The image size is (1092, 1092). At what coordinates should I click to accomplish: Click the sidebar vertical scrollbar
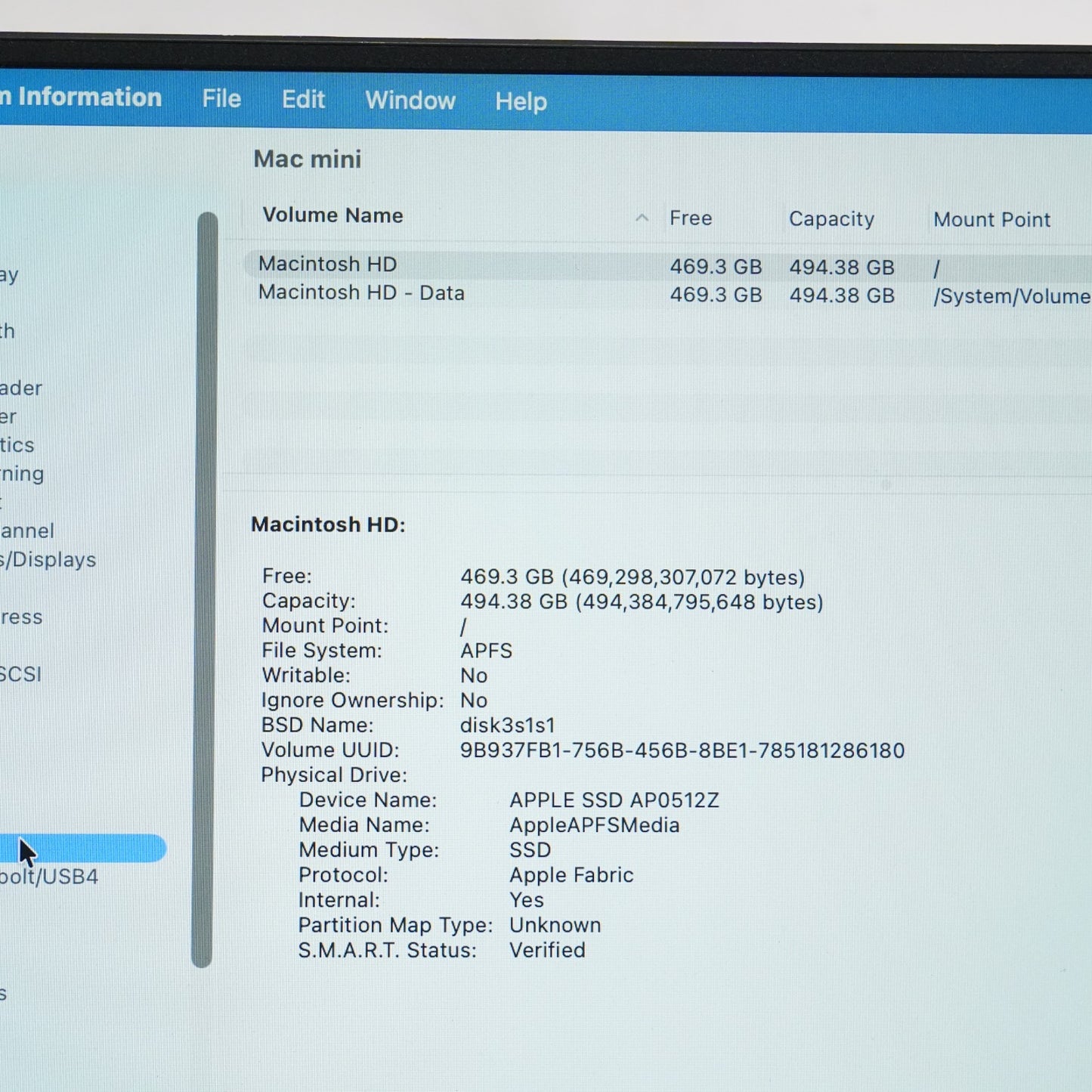point(204,589)
